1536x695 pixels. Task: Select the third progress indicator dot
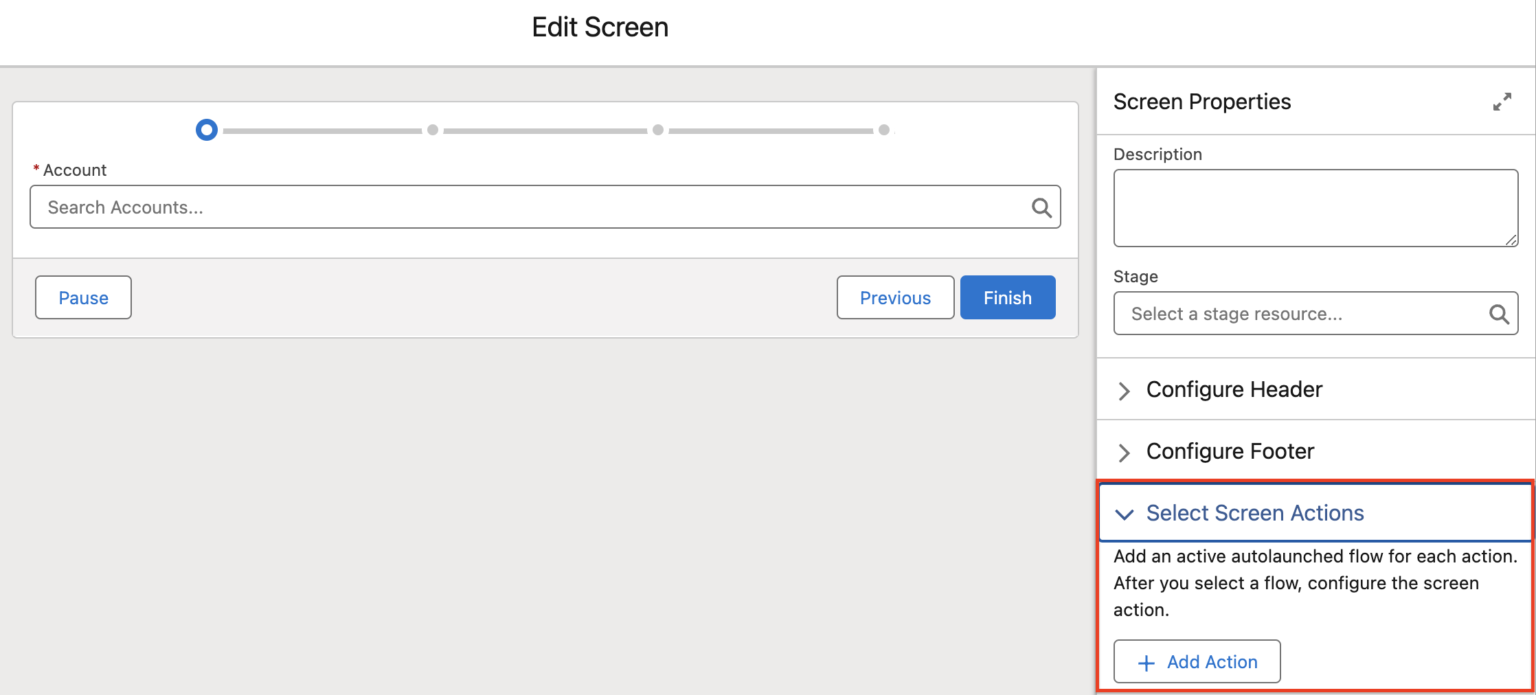click(658, 129)
